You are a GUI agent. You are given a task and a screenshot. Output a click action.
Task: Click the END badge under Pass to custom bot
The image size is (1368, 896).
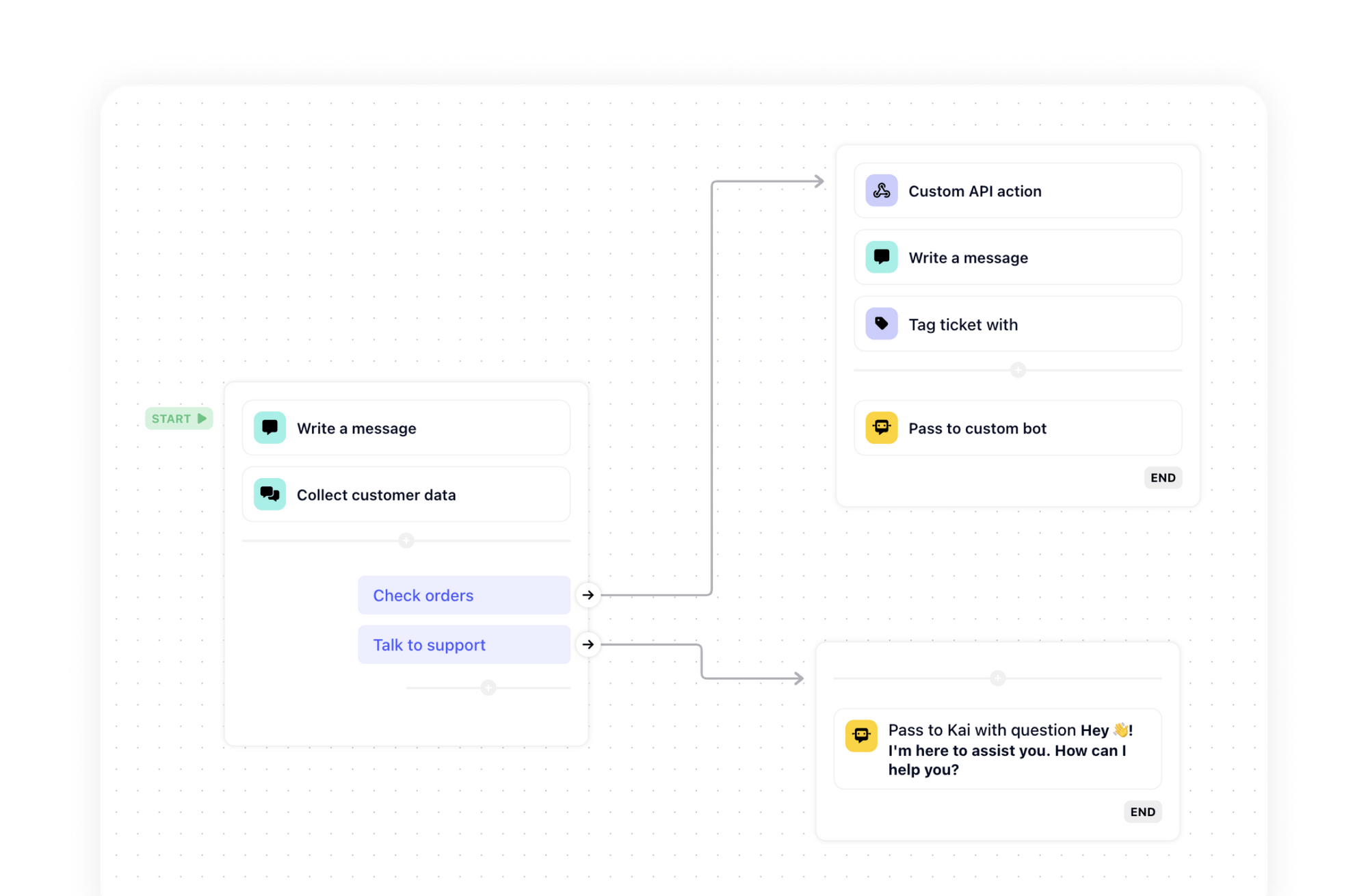click(1163, 477)
